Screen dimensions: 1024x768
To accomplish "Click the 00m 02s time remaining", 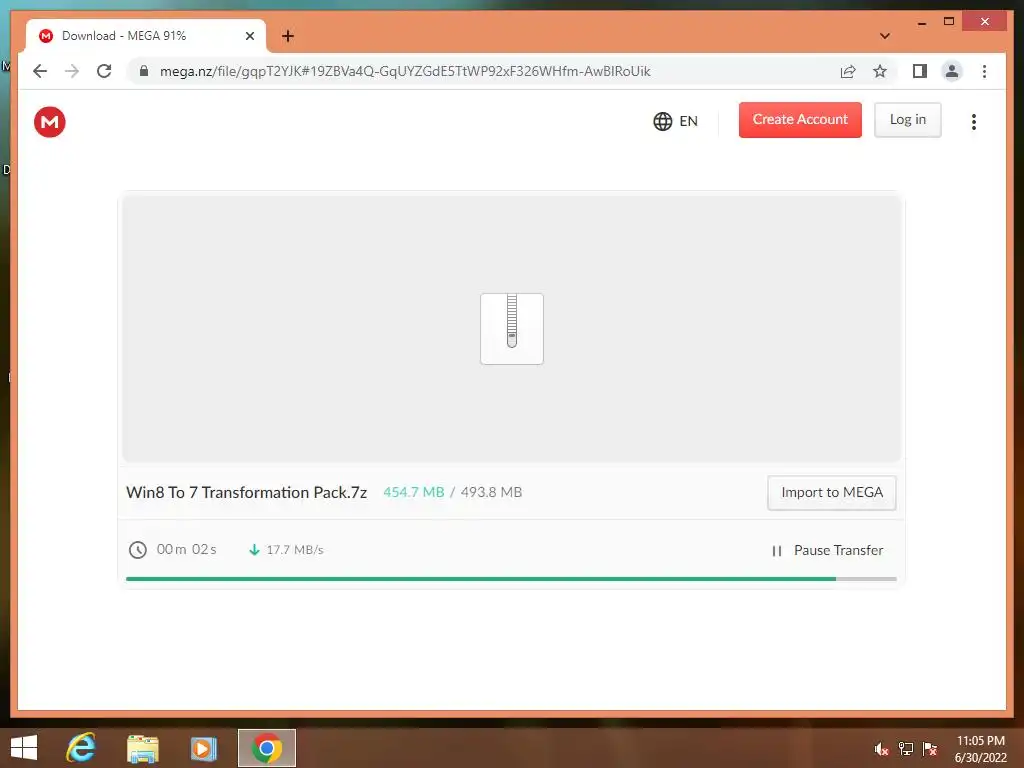I will (186, 550).
